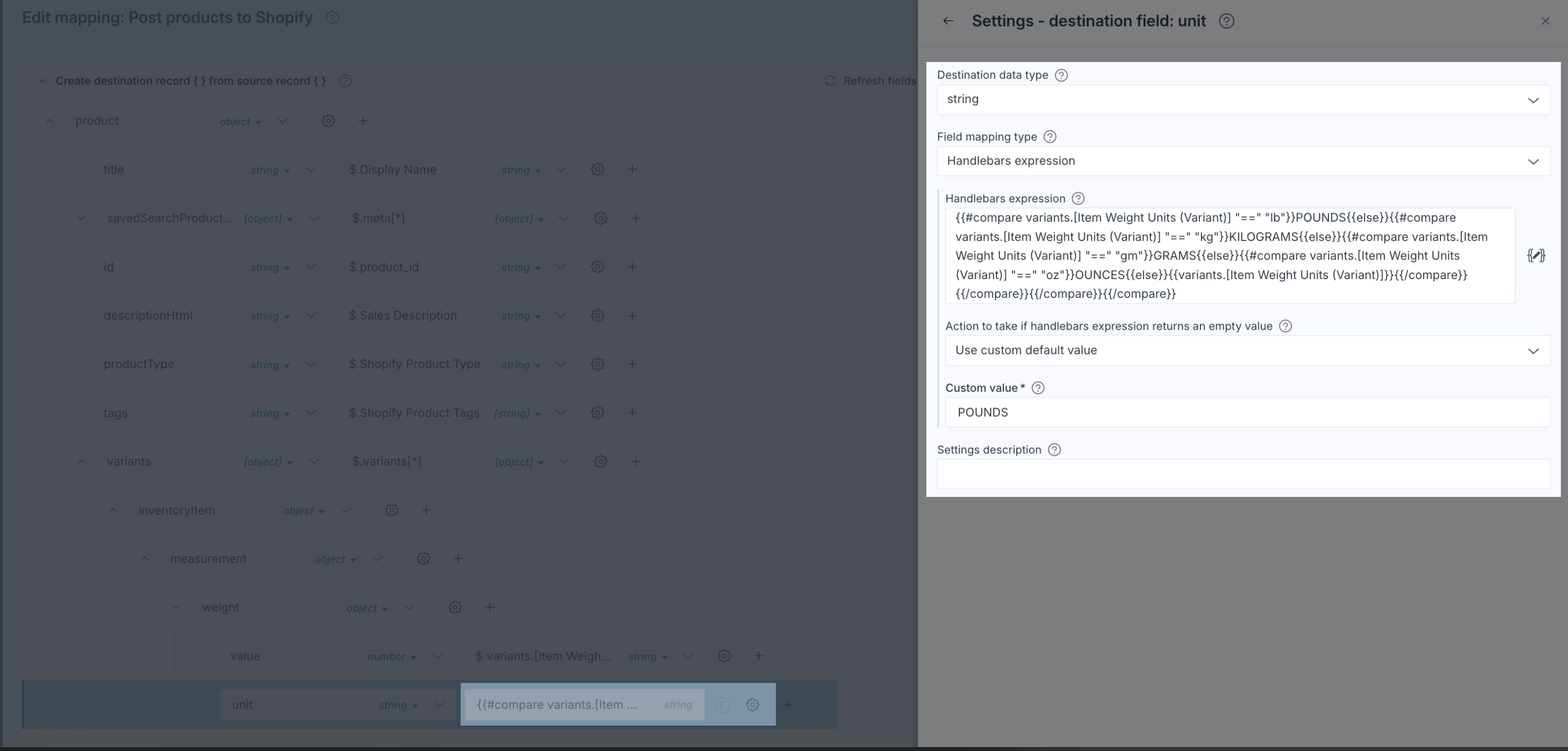Open settings gear for id mapping
This screenshot has height=751, width=1568.
pos(598,267)
